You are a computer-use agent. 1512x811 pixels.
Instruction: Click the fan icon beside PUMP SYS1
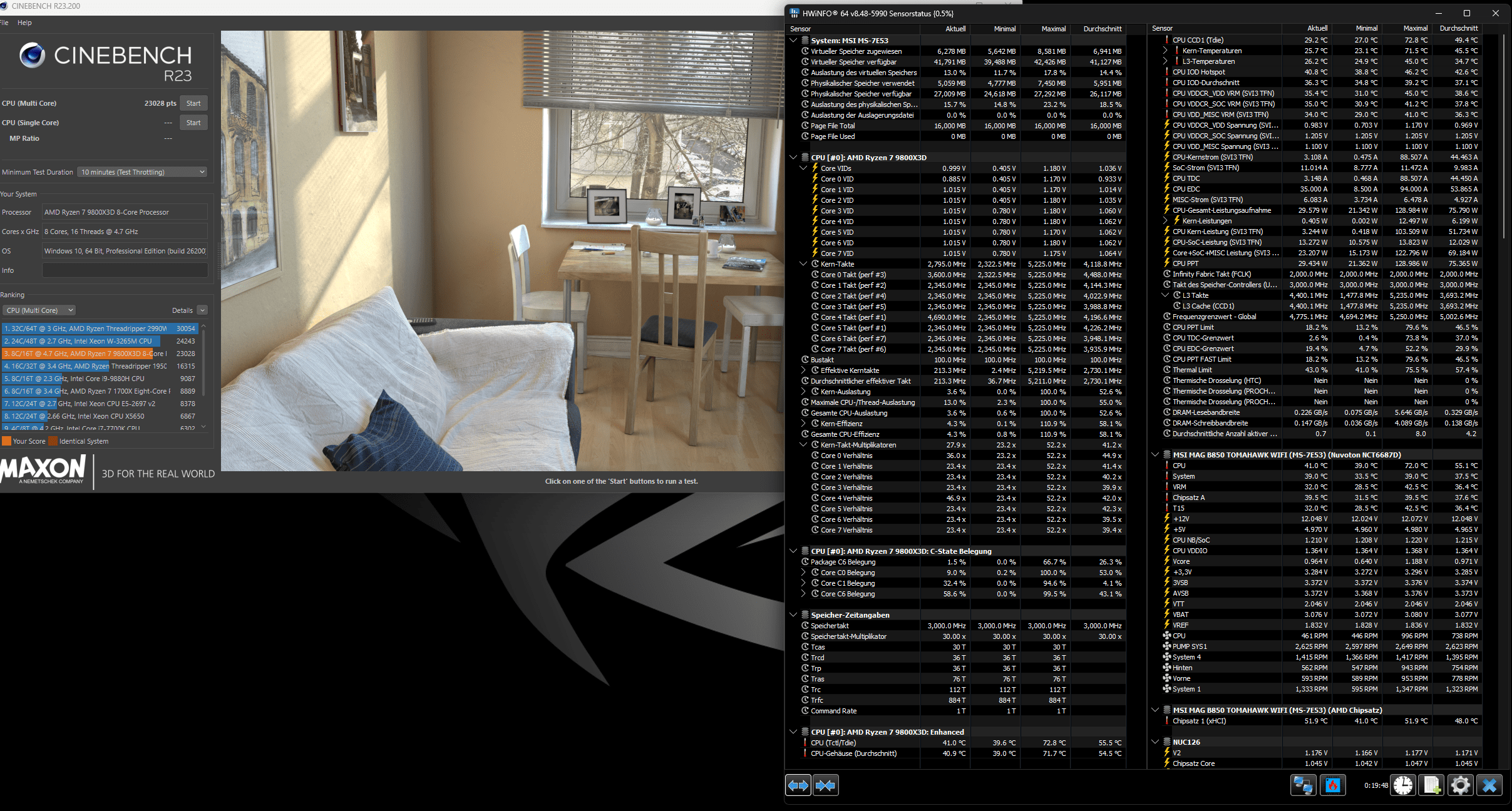pos(1167,646)
